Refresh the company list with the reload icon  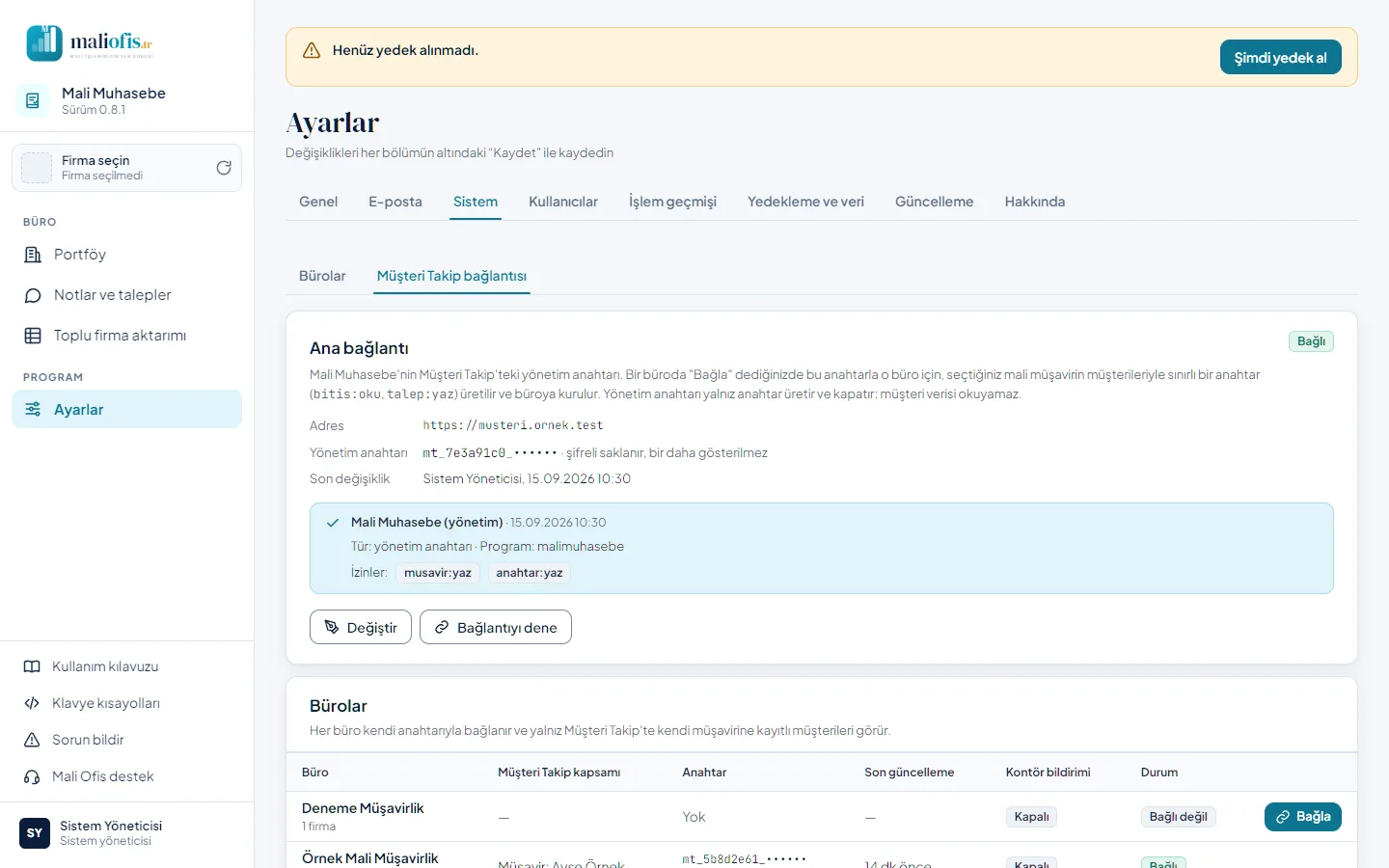click(x=224, y=168)
